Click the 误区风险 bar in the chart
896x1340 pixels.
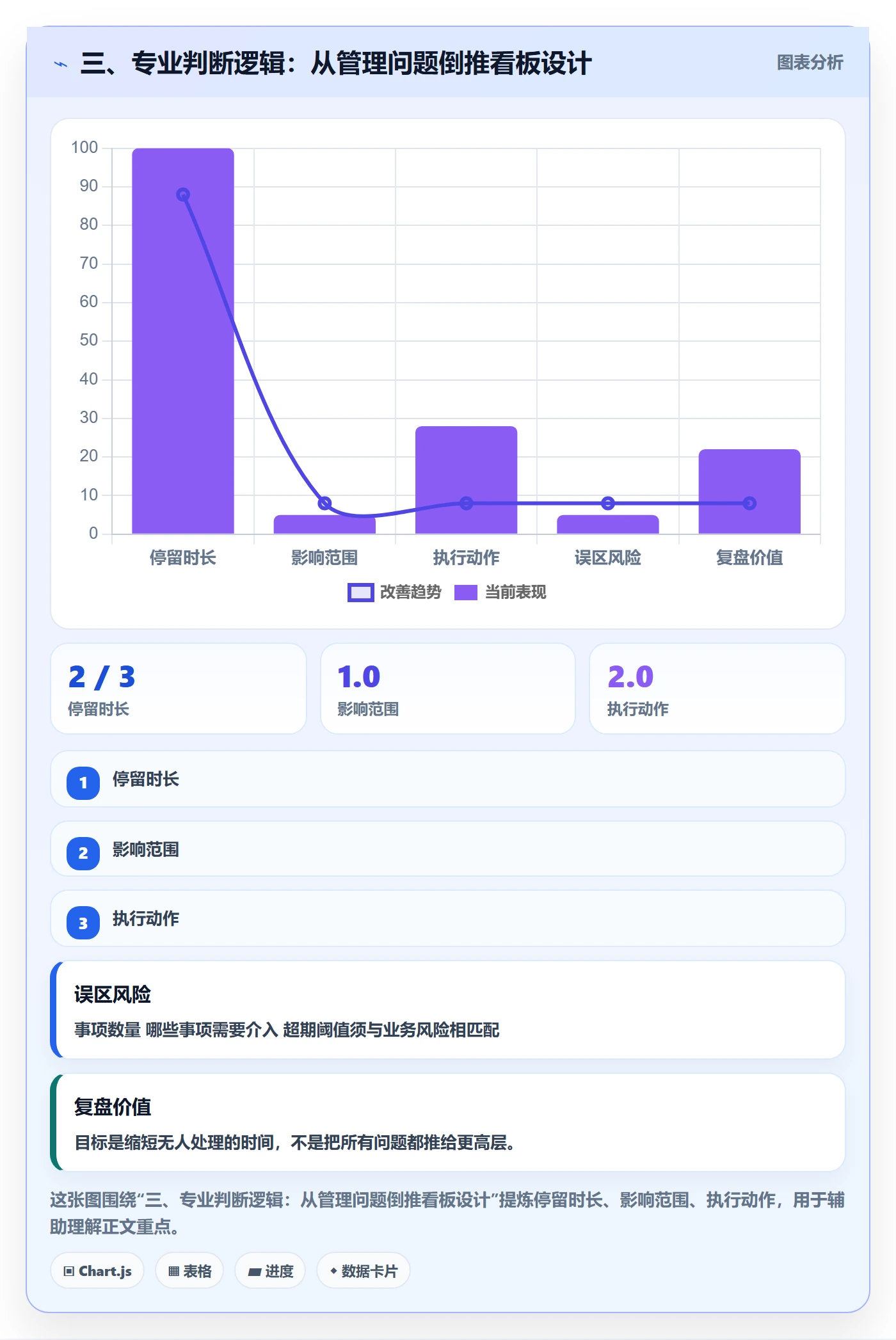(x=608, y=524)
